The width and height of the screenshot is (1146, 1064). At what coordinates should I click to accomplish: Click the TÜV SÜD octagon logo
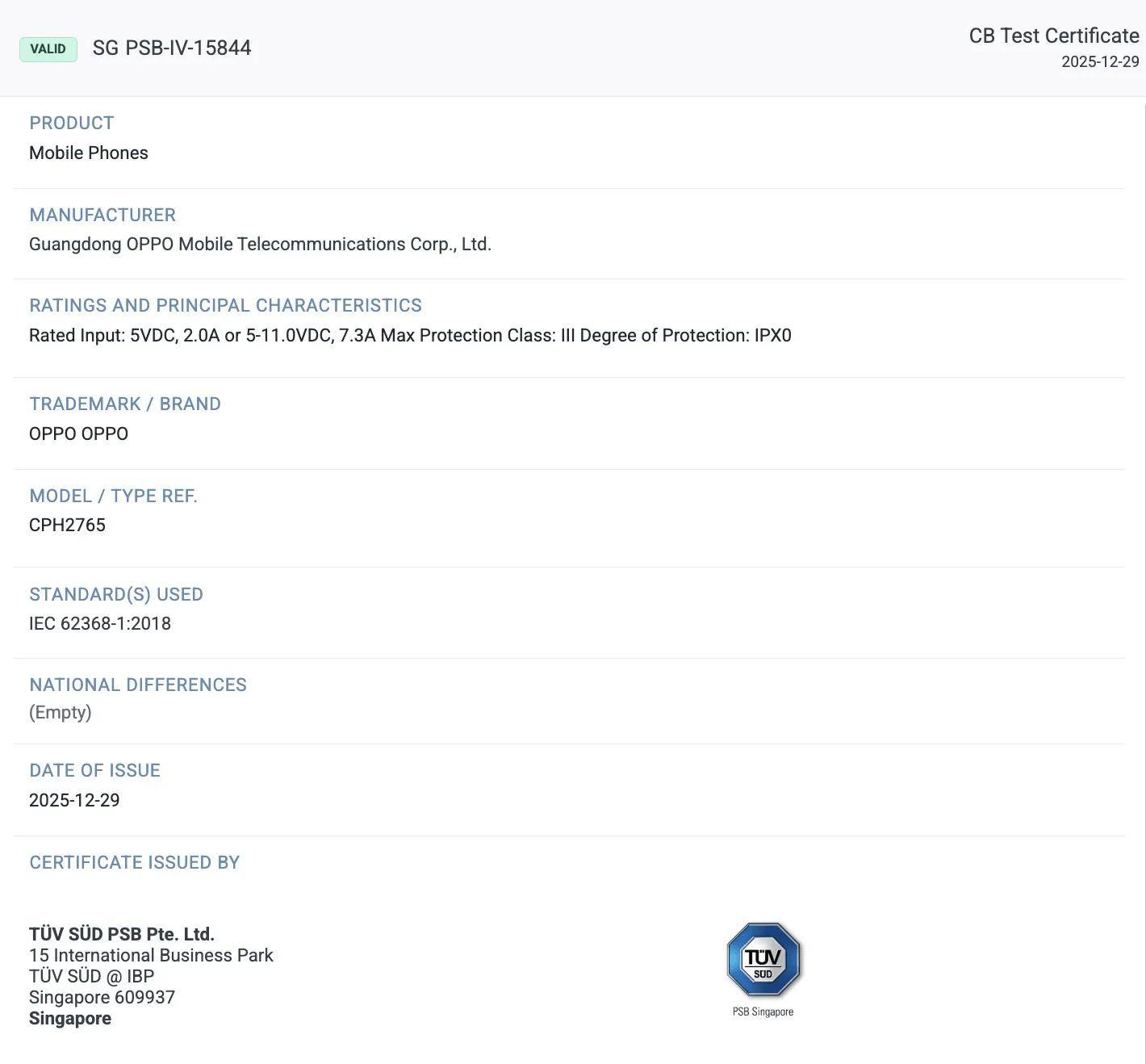click(763, 959)
